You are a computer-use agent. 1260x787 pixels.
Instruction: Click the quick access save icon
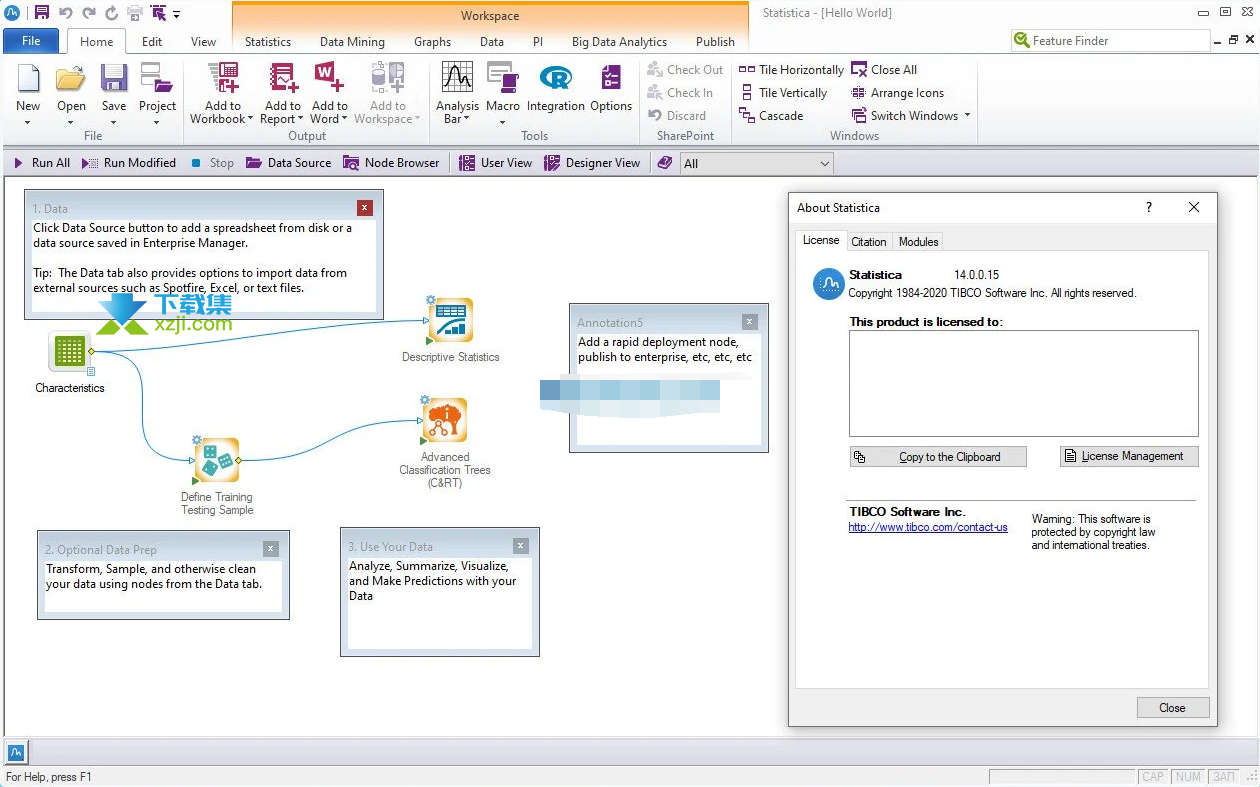click(41, 13)
